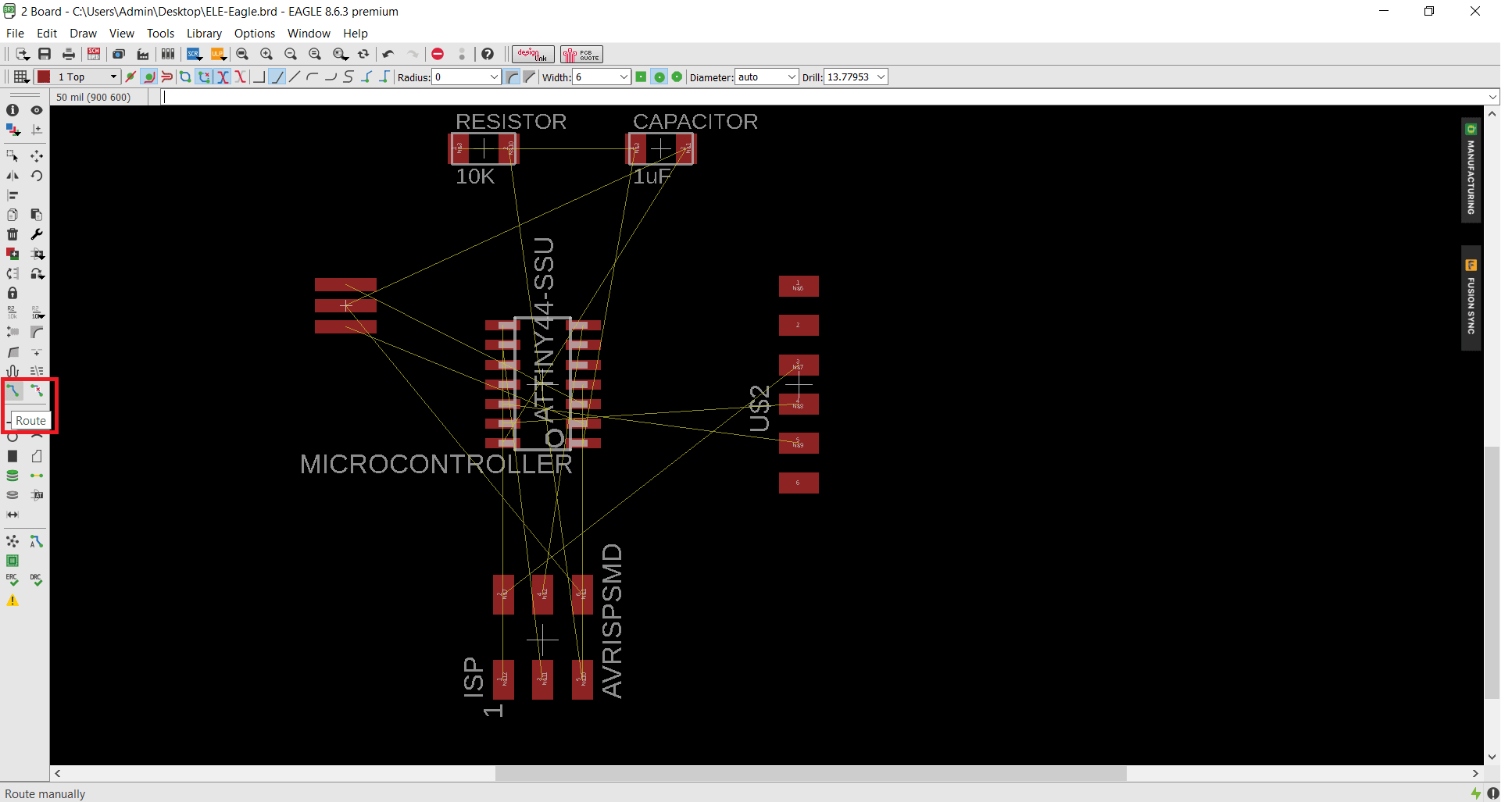Select the Mirror tool
This screenshot has height=802, width=1512.
(x=13, y=176)
